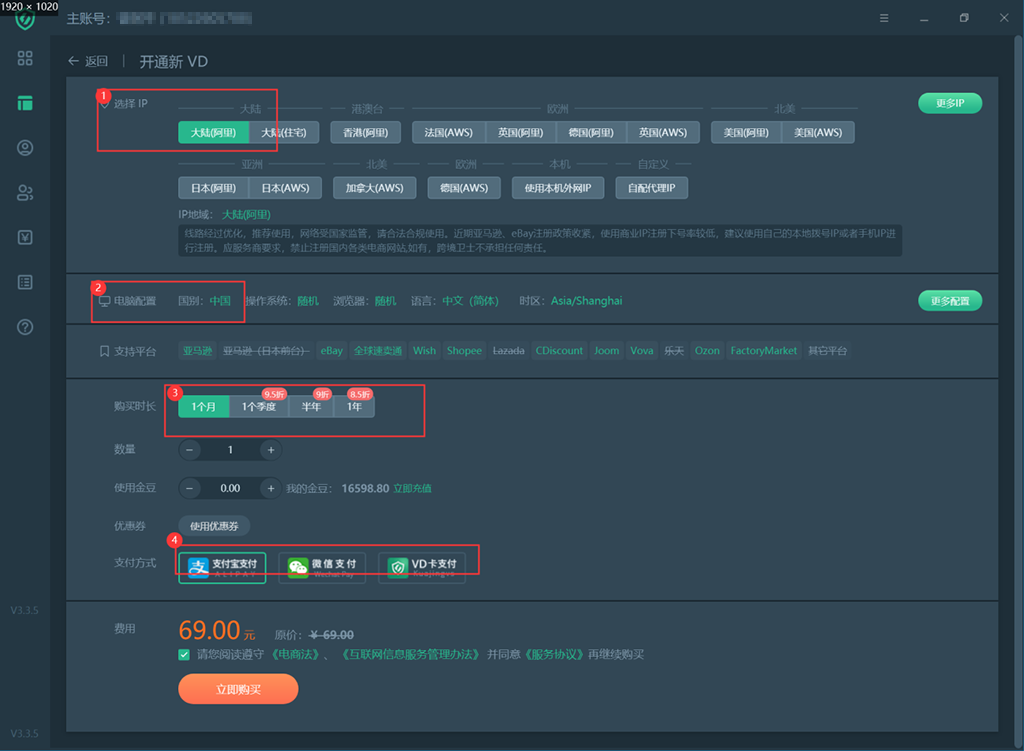Click the 亚马逊 platform tag
The width and height of the screenshot is (1024, 751).
(197, 351)
